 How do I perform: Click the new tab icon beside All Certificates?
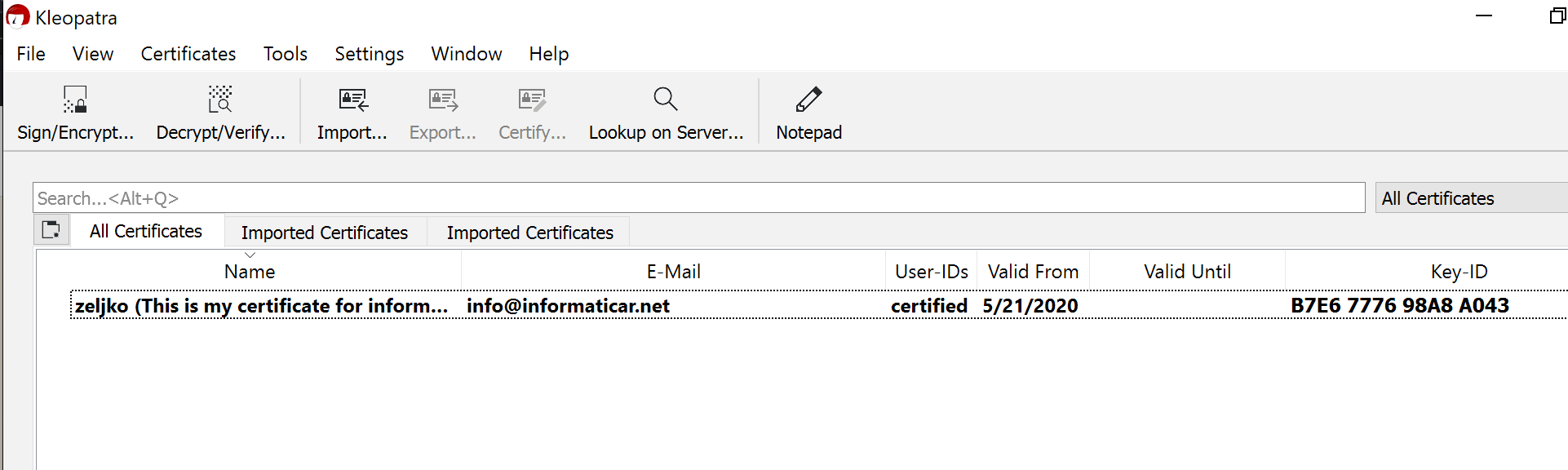point(51,229)
